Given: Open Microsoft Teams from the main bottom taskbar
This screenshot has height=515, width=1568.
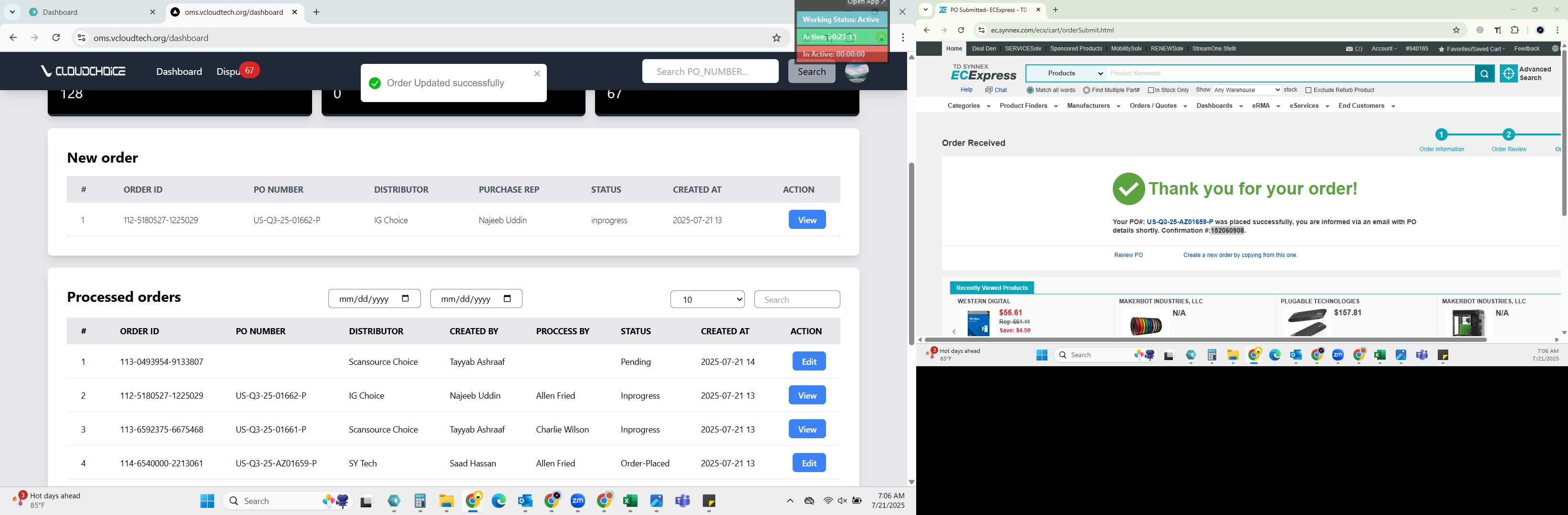Looking at the screenshot, I should [683, 500].
